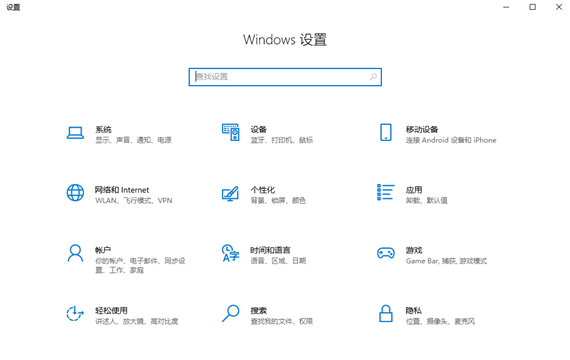Click the text 卸载、默认值
The width and height of the screenshot is (570, 360).
[427, 200]
